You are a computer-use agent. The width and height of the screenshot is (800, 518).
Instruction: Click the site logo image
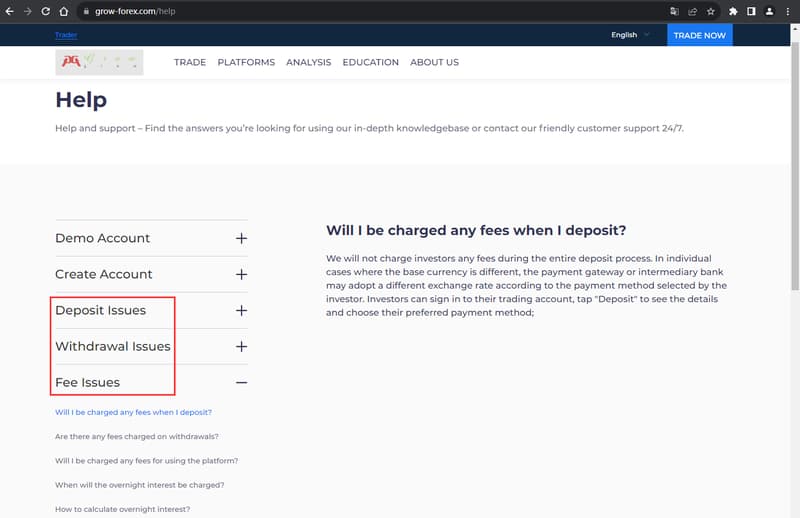click(99, 62)
